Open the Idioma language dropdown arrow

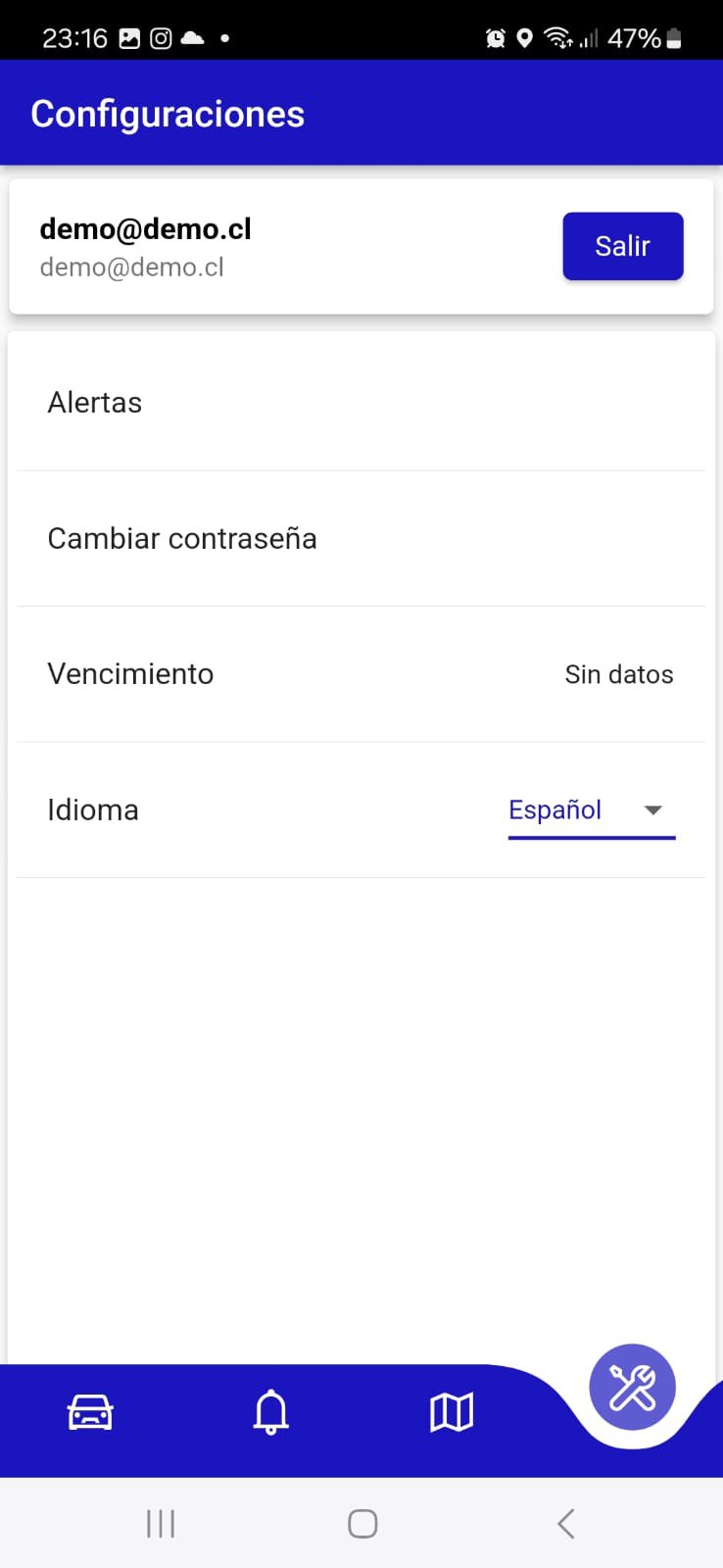point(653,810)
